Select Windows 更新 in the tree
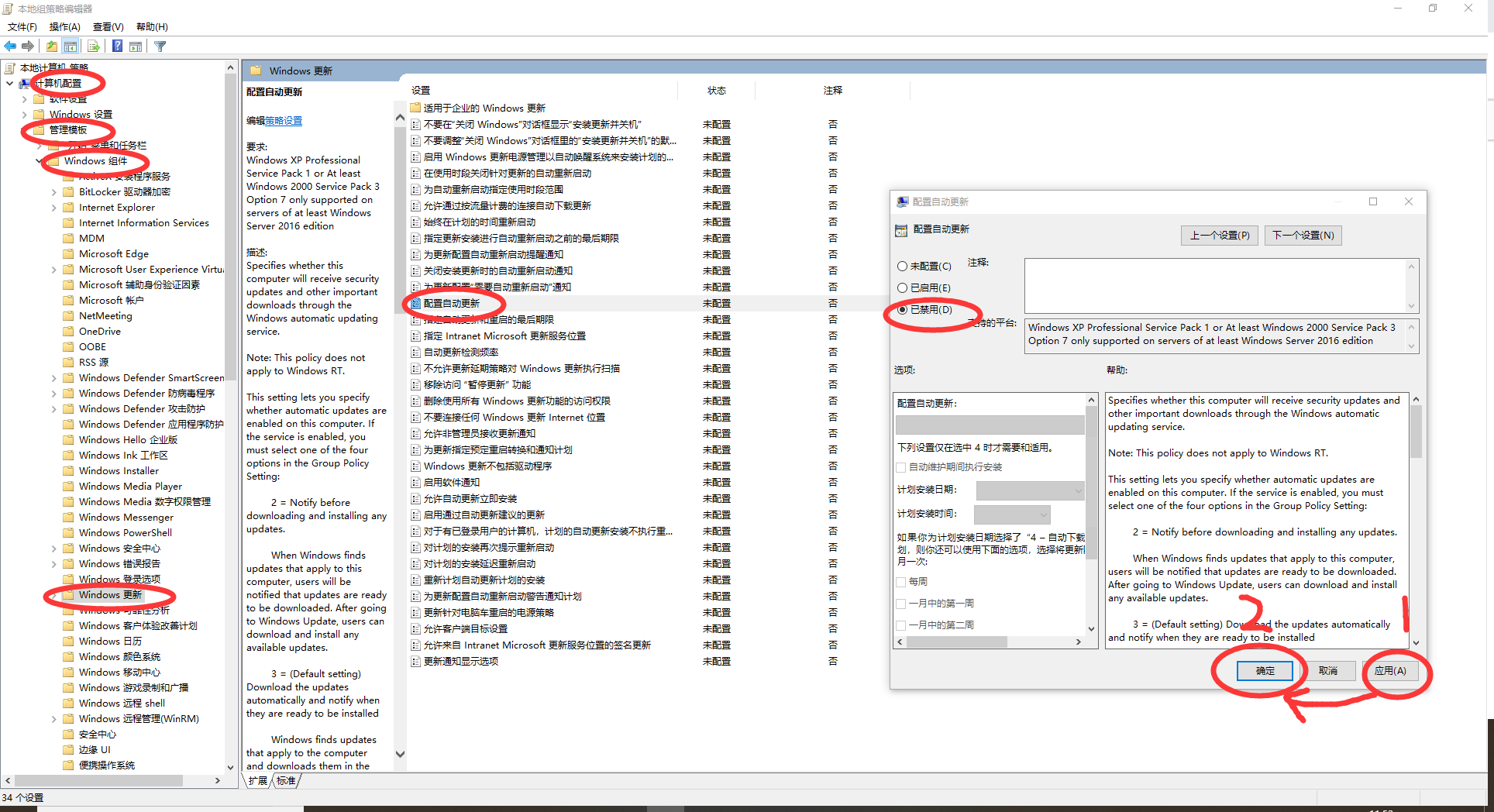 pyautogui.click(x=110, y=594)
